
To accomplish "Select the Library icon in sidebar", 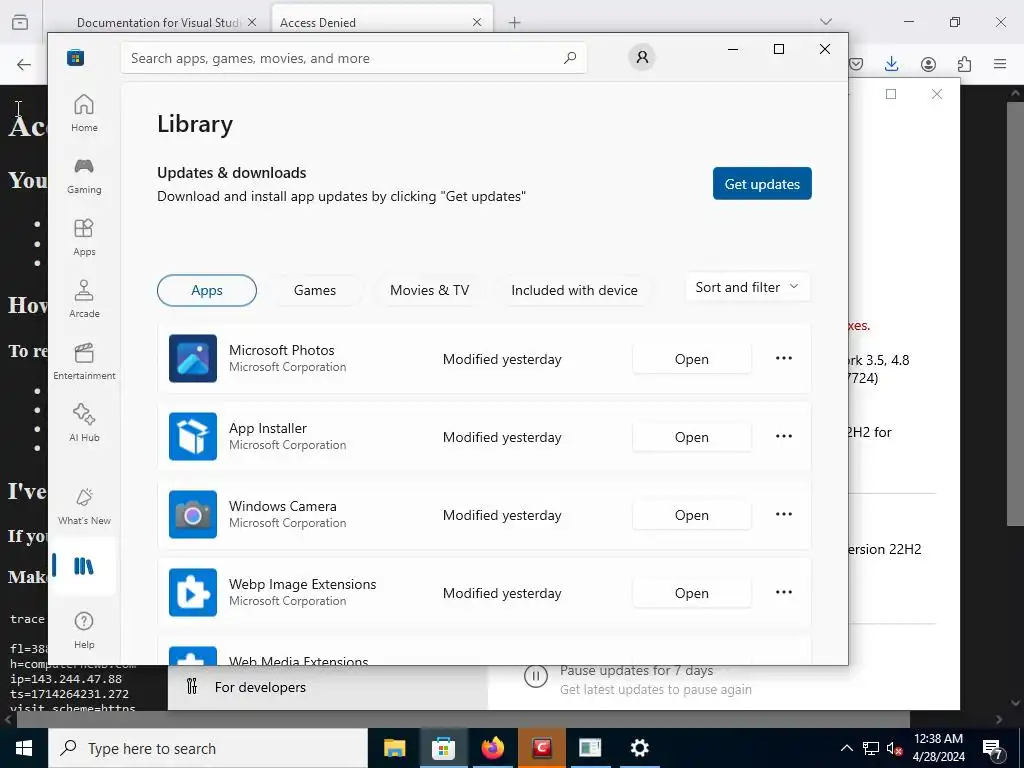I will tap(84, 566).
